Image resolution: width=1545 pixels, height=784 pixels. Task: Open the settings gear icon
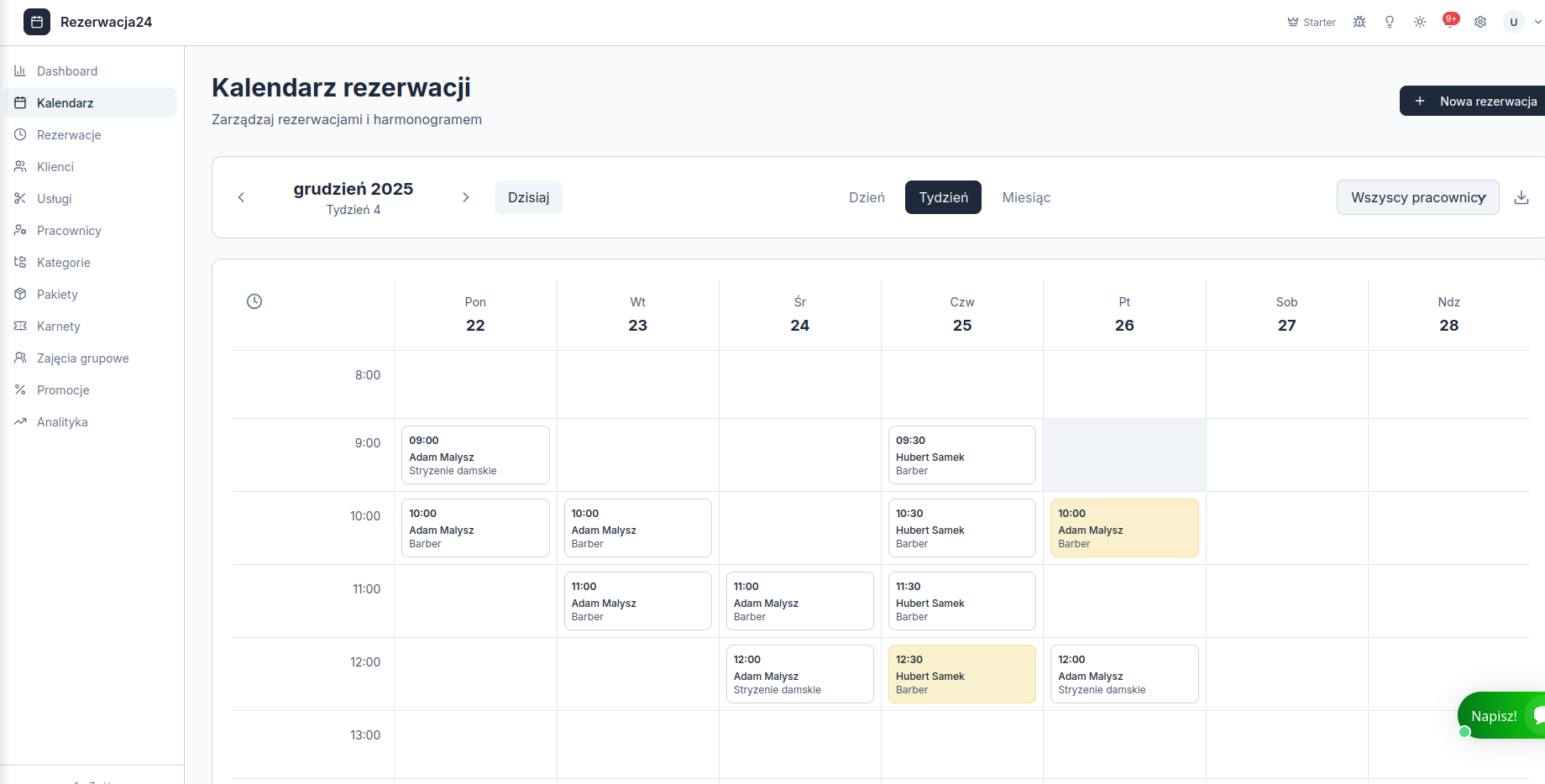(1480, 22)
